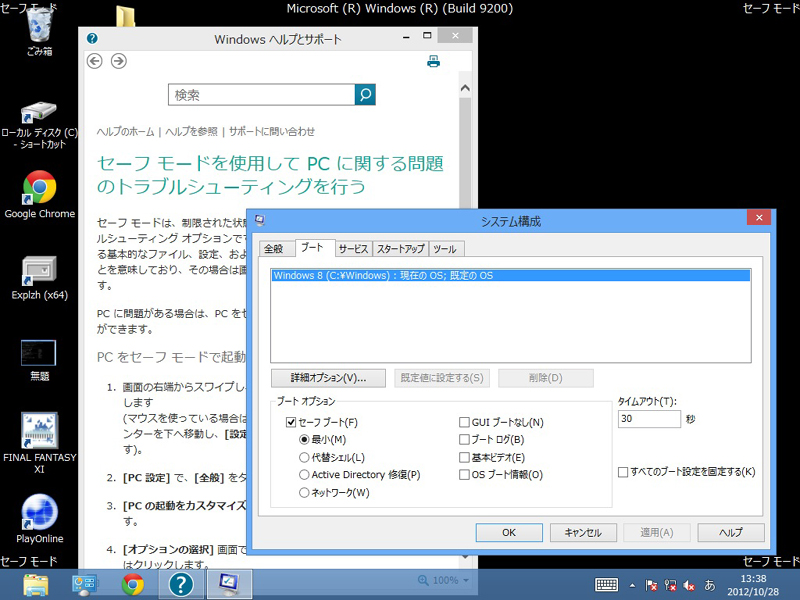Click the search magnifier button in Help
Image resolution: width=800 pixels, height=600 pixels.
click(x=365, y=94)
